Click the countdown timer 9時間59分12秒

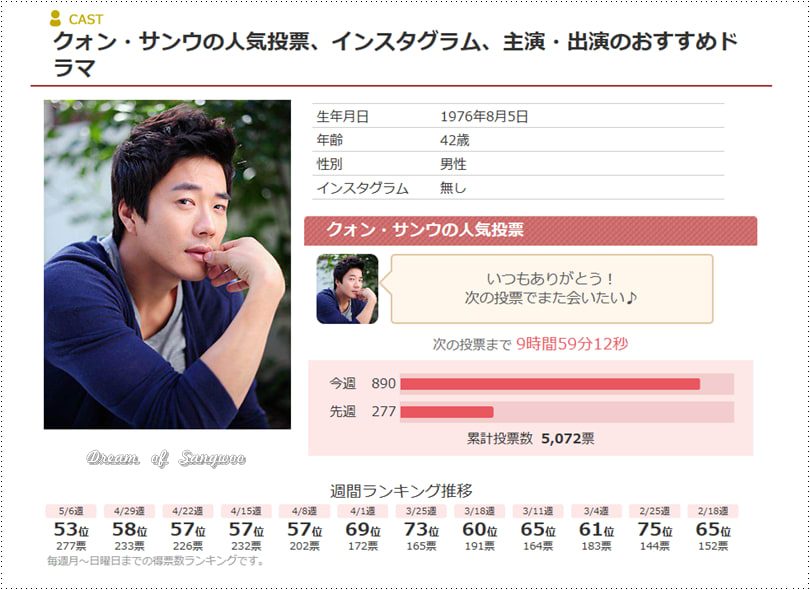pyautogui.click(x=572, y=344)
